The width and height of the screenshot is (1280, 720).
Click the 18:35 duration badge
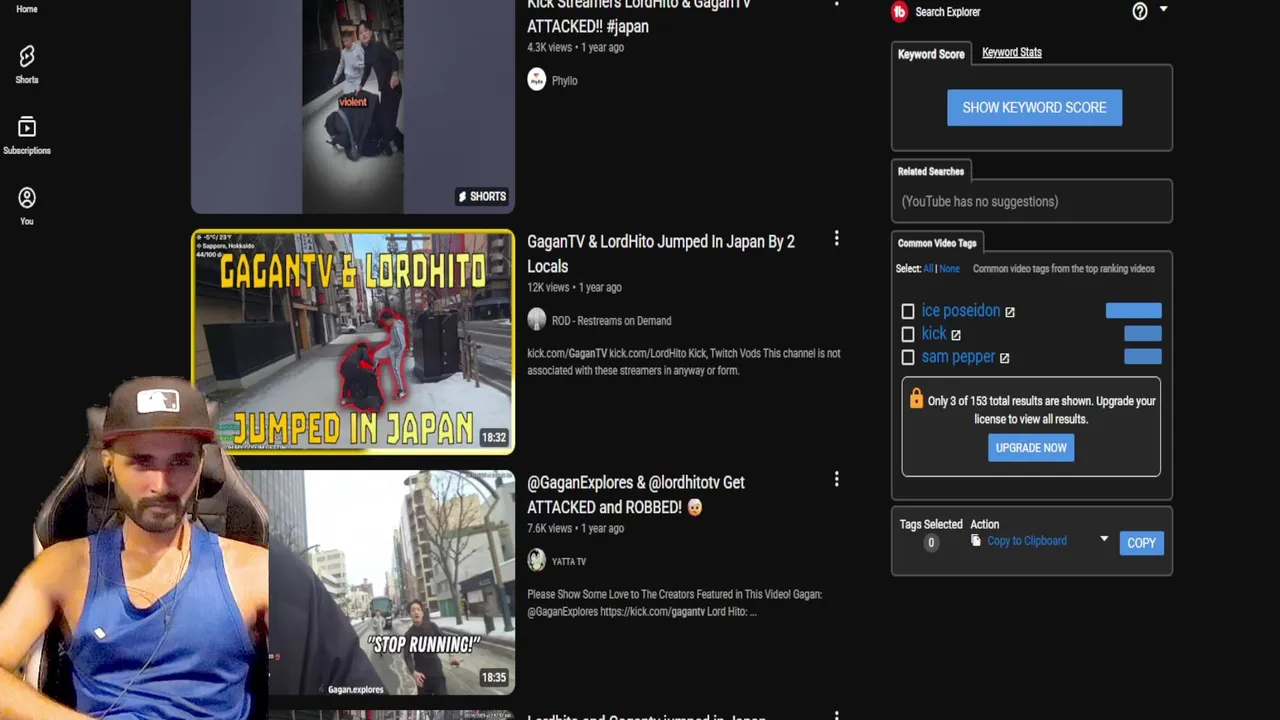click(494, 677)
